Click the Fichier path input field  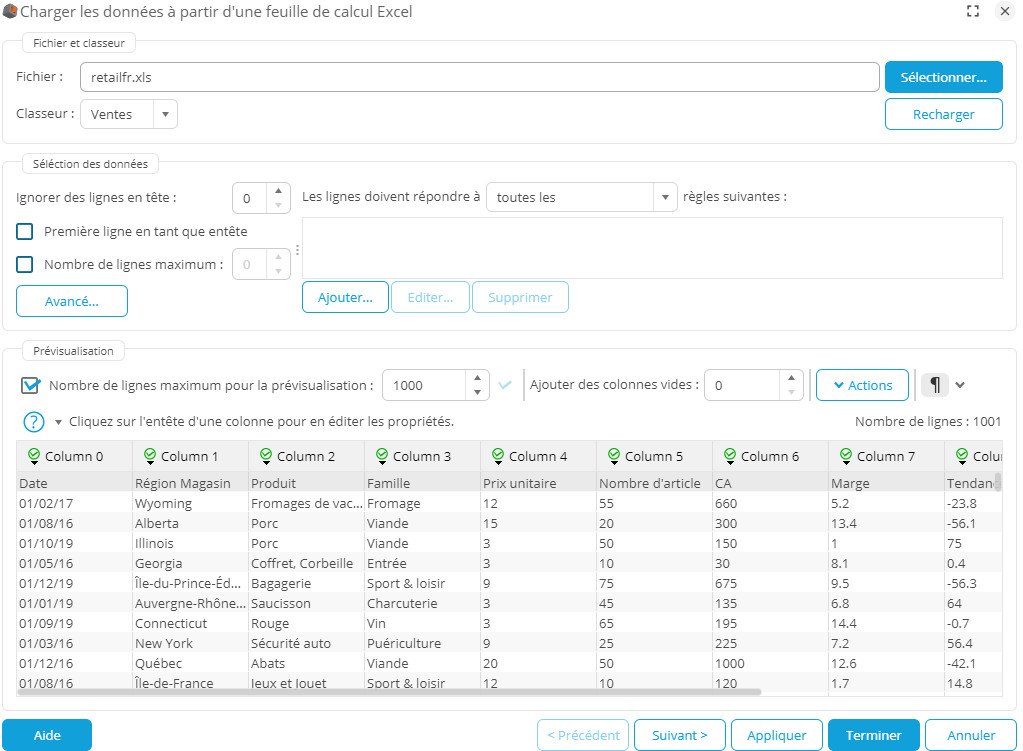coord(478,77)
